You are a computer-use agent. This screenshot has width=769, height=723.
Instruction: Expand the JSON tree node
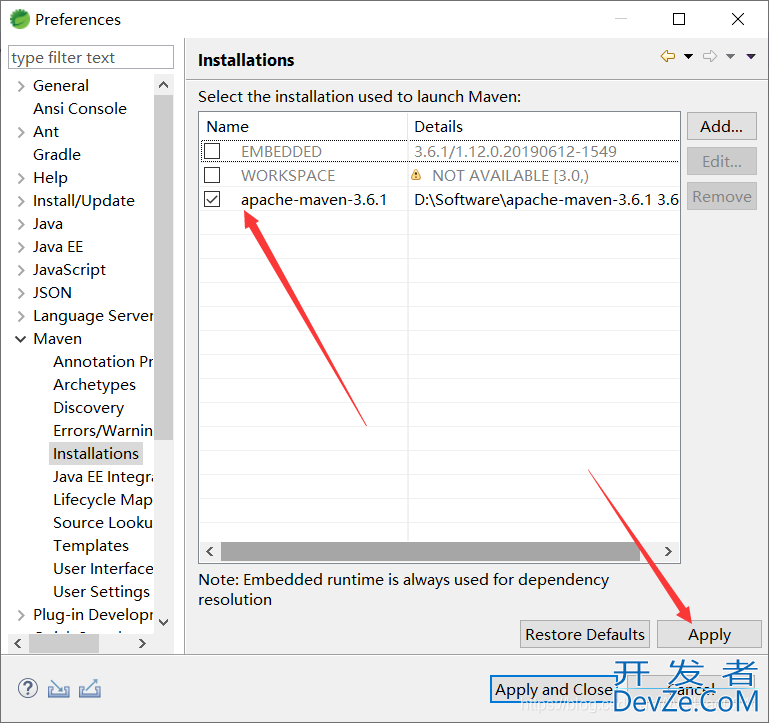[x=21, y=293]
